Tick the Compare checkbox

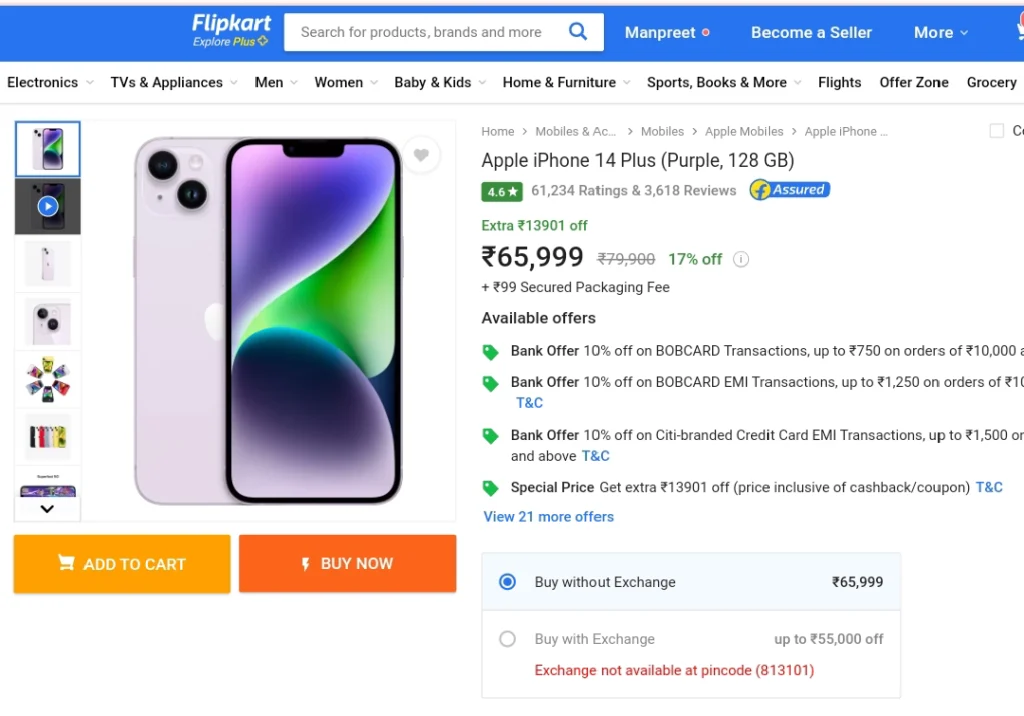point(997,131)
